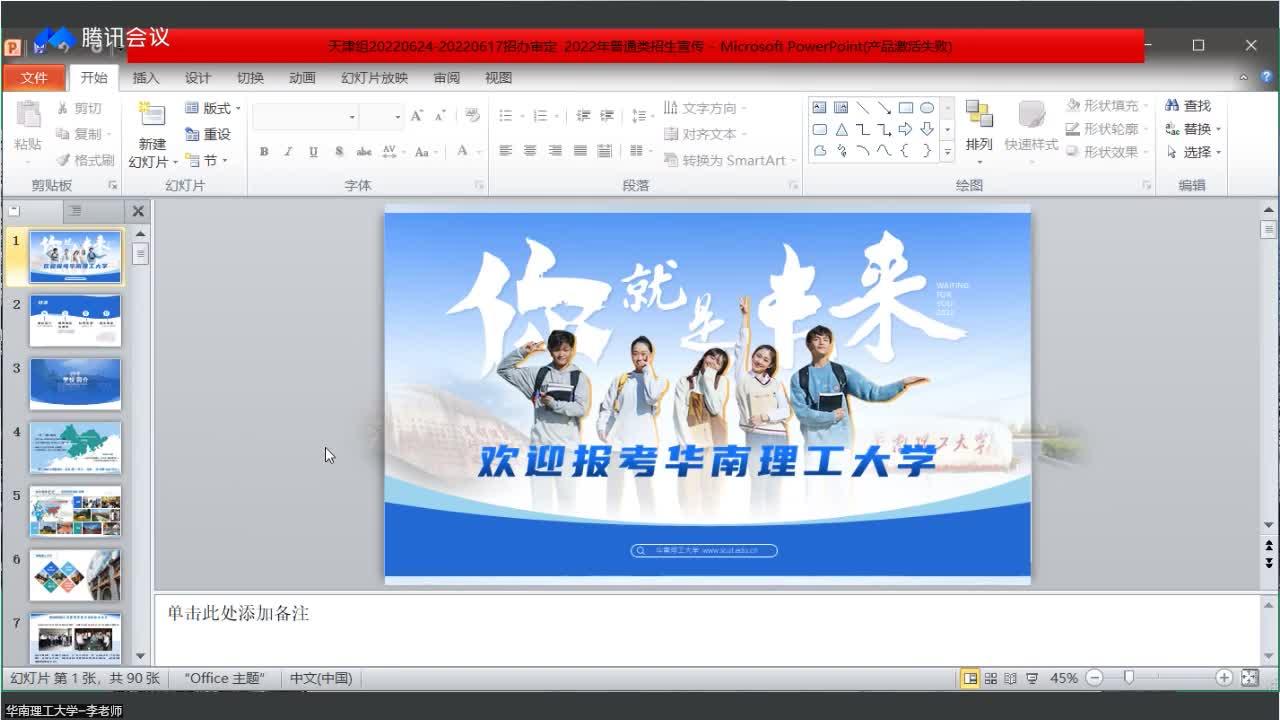
Task: Toggle text shadow
Action: 339,152
